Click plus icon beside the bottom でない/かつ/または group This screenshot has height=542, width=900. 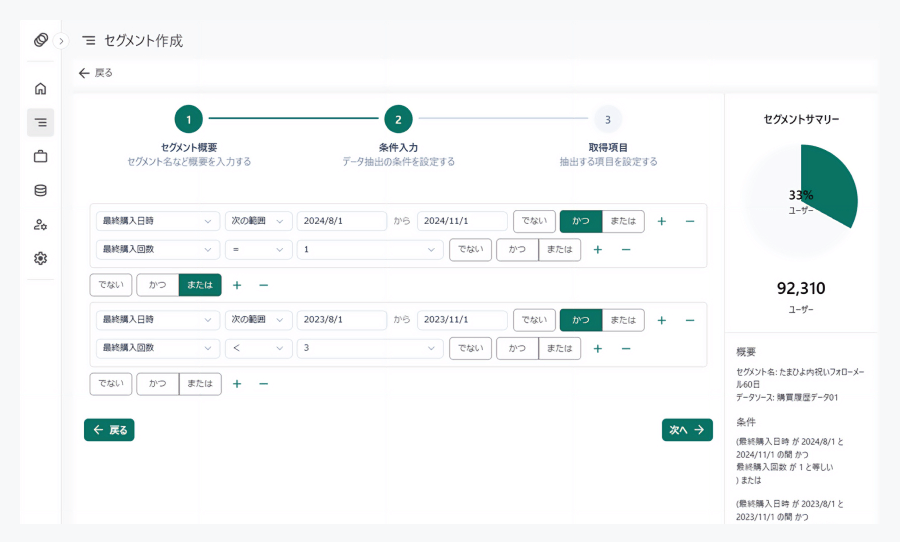tap(237, 384)
